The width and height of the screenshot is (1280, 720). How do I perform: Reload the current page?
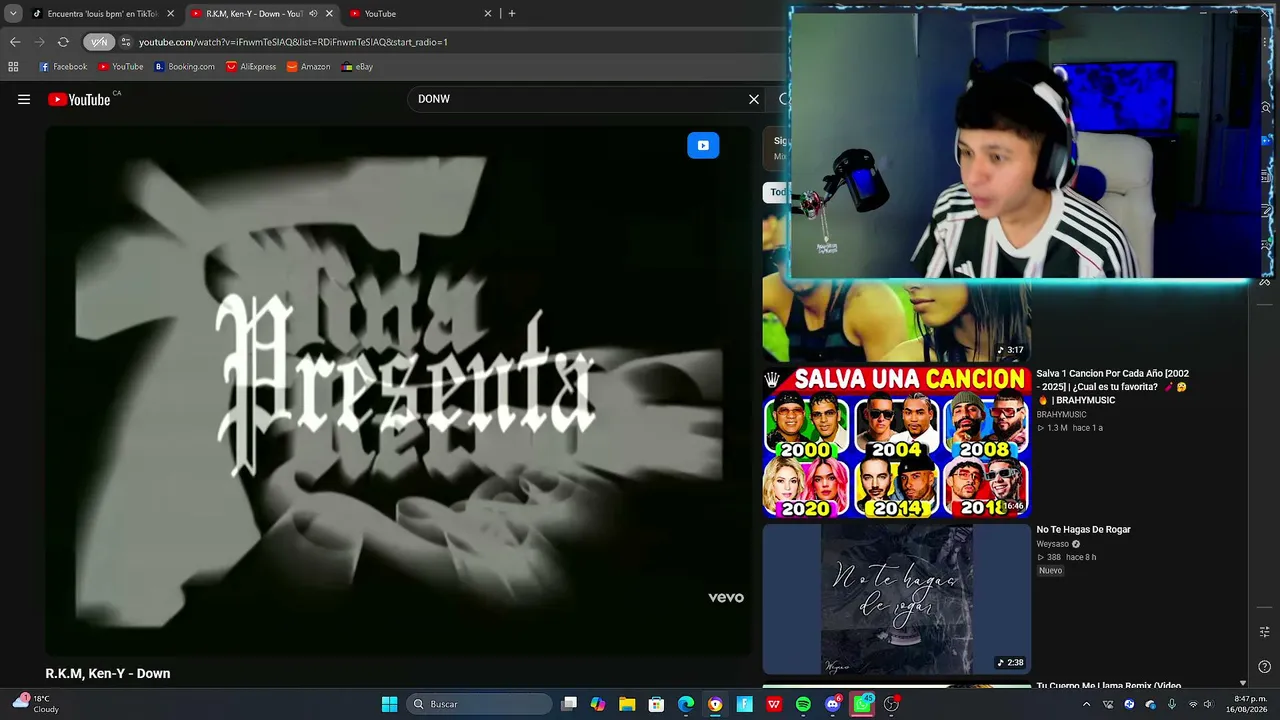pos(63,42)
